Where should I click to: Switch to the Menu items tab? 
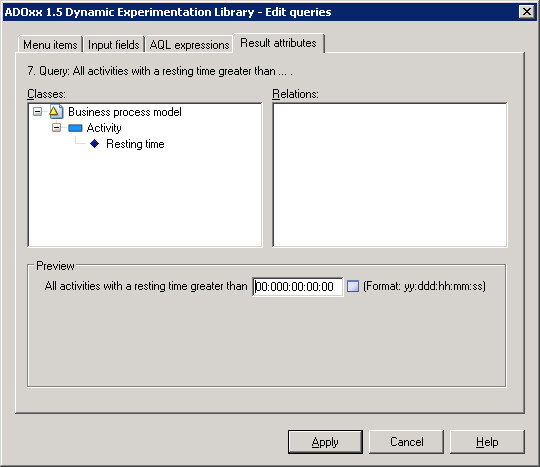click(x=50, y=44)
